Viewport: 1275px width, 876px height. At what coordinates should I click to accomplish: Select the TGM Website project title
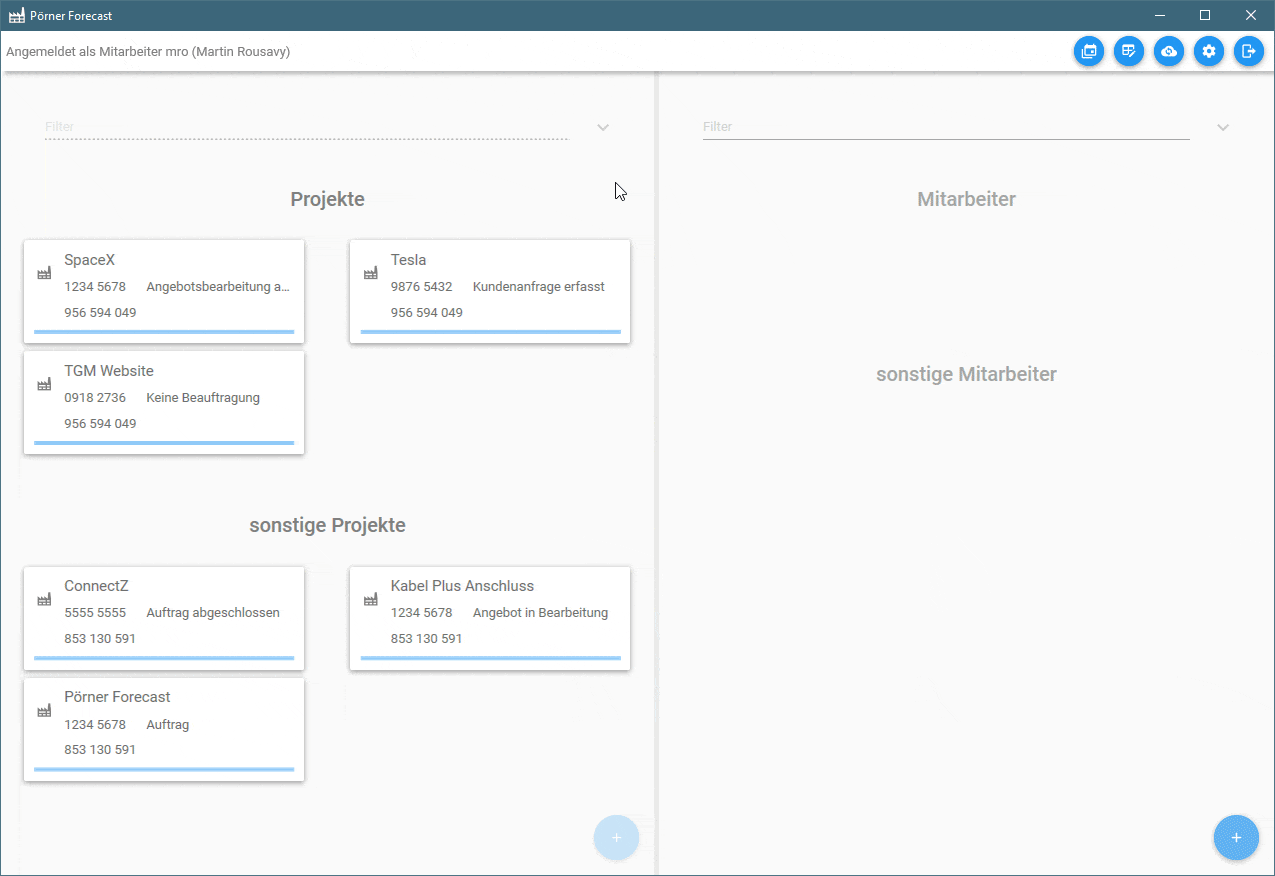[x=109, y=371]
